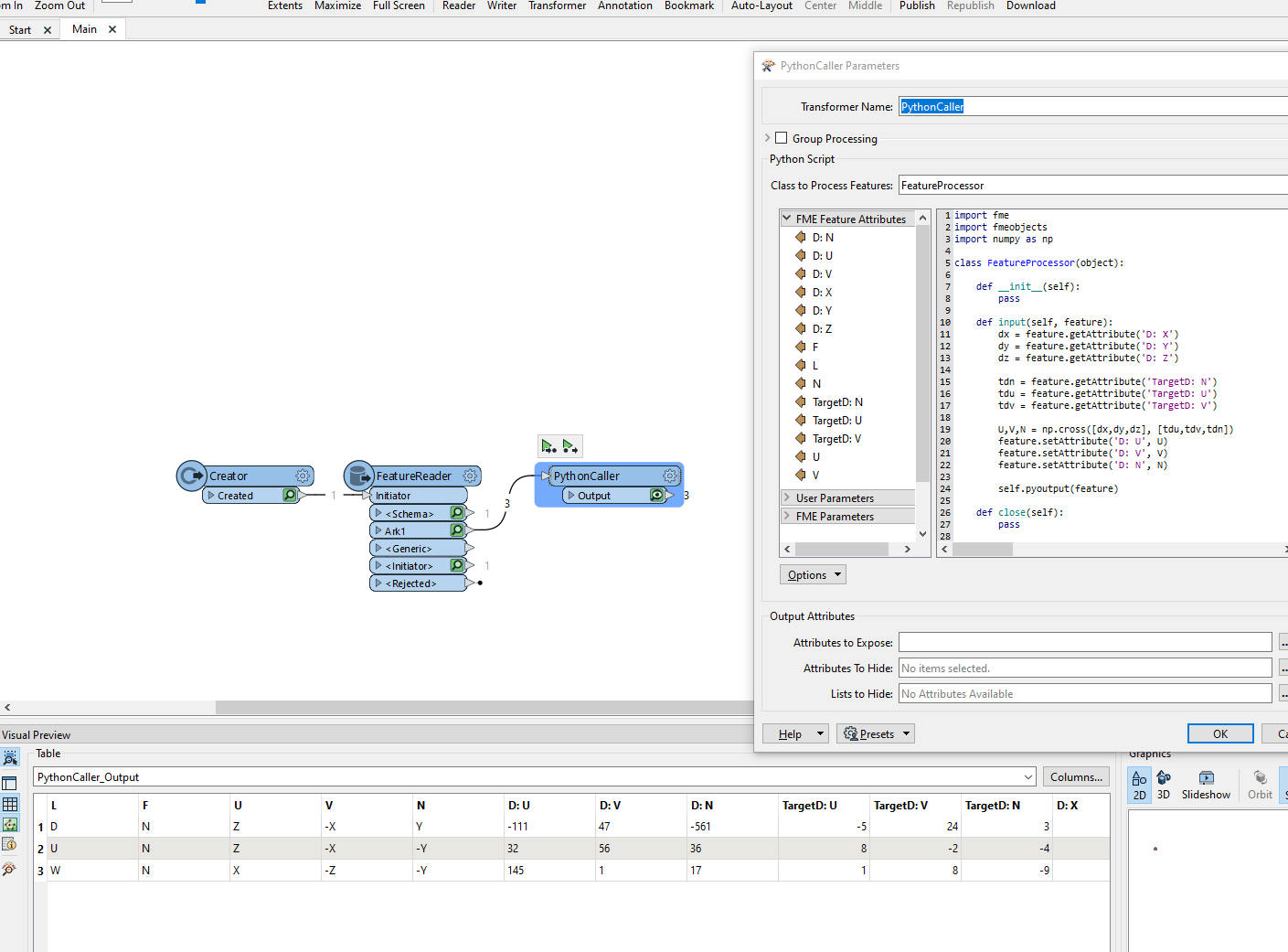Switch to the Start tab
This screenshot has width=1288, height=952.
(x=20, y=30)
